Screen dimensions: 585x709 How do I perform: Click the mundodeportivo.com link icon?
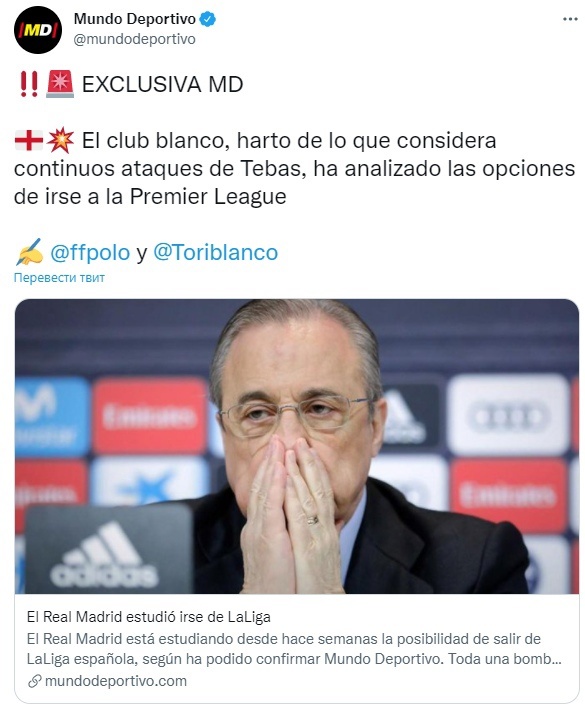pyautogui.click(x=34, y=681)
